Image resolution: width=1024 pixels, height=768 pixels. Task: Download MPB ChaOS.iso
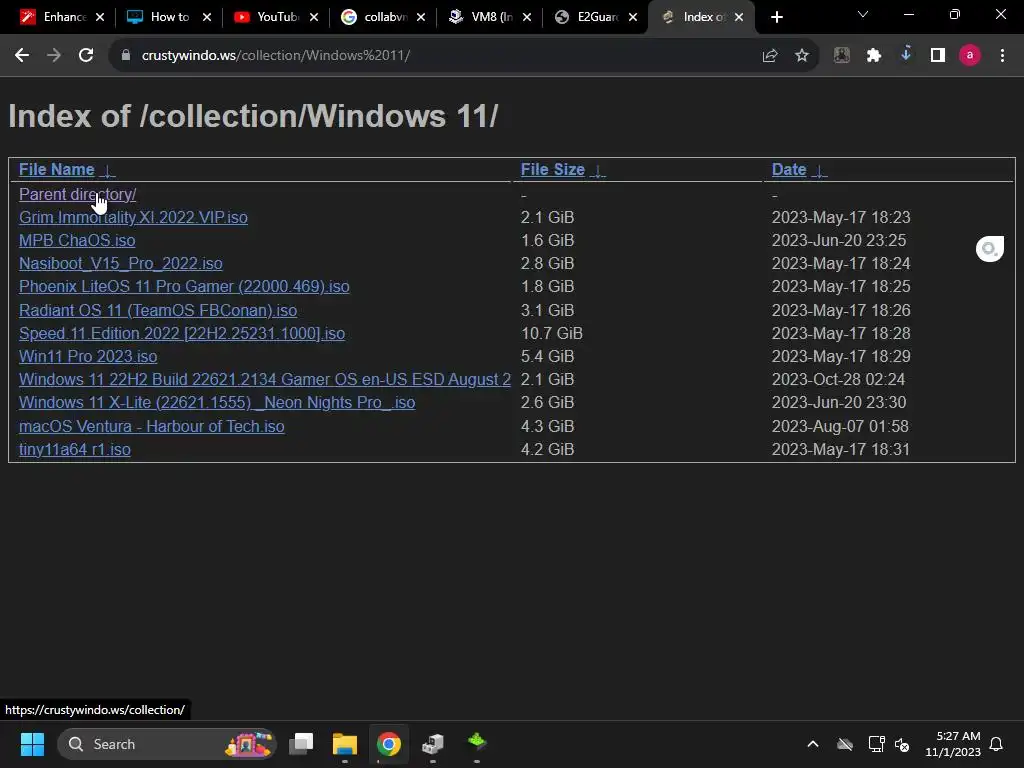point(77,240)
